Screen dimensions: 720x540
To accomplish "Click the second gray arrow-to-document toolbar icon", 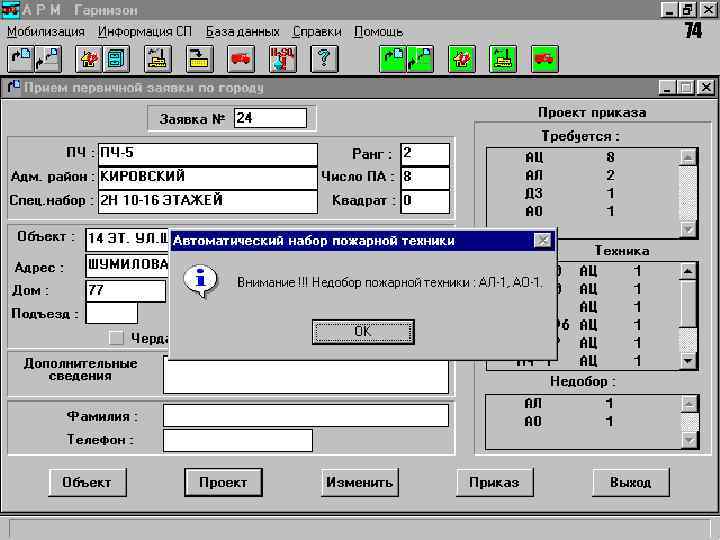I will [x=48, y=59].
